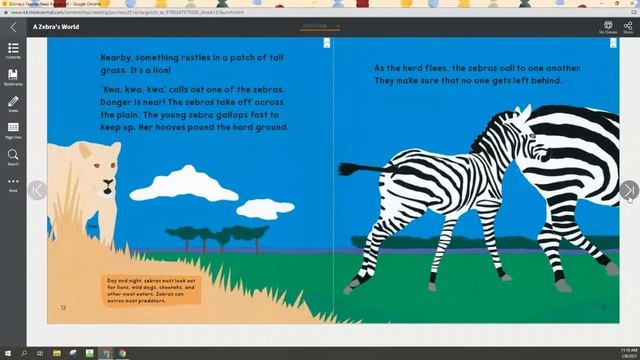The width and height of the screenshot is (640, 360).
Task: Open the Chrome icon on taskbar
Action: pos(122,353)
